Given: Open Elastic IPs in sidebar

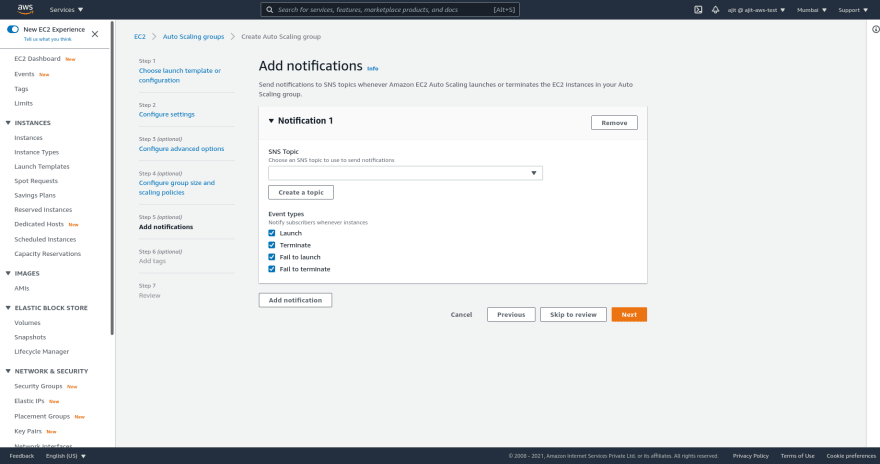Looking at the screenshot, I should 29,401.
